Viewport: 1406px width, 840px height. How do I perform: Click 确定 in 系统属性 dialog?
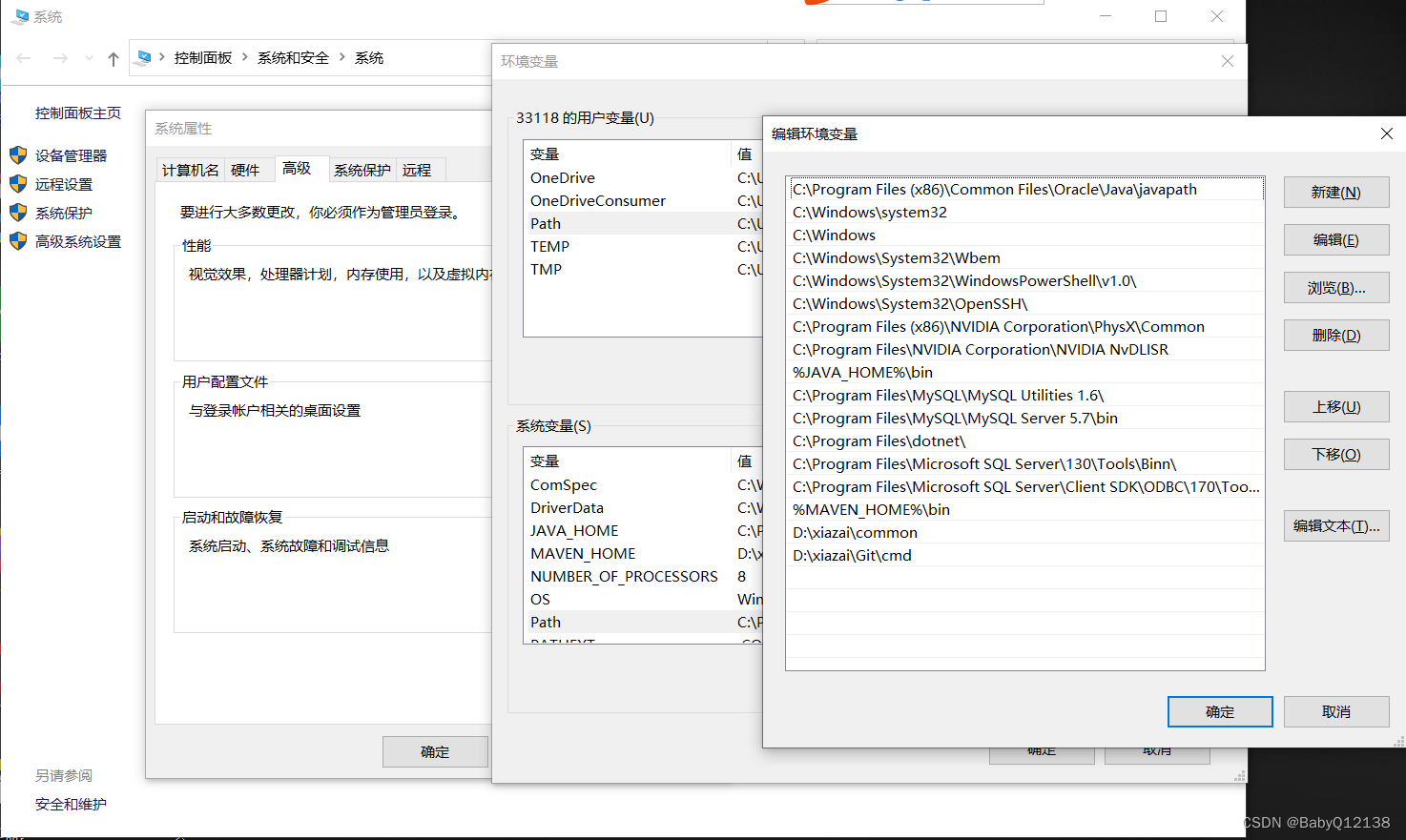(x=435, y=751)
